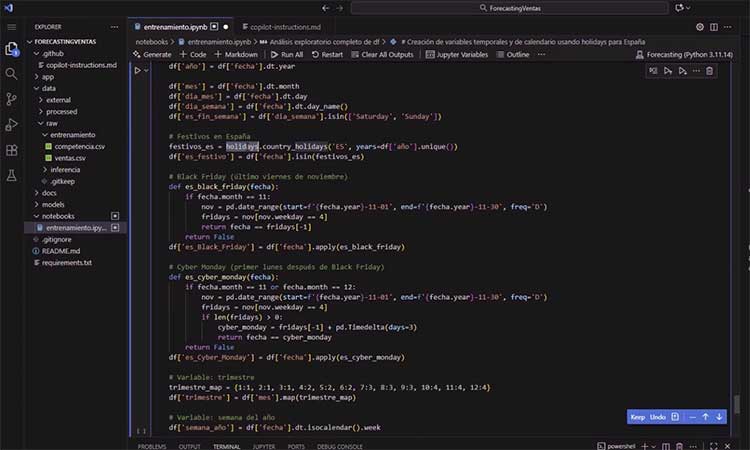Restart the notebook kernel
This screenshot has height=450, width=750.
pos(327,55)
